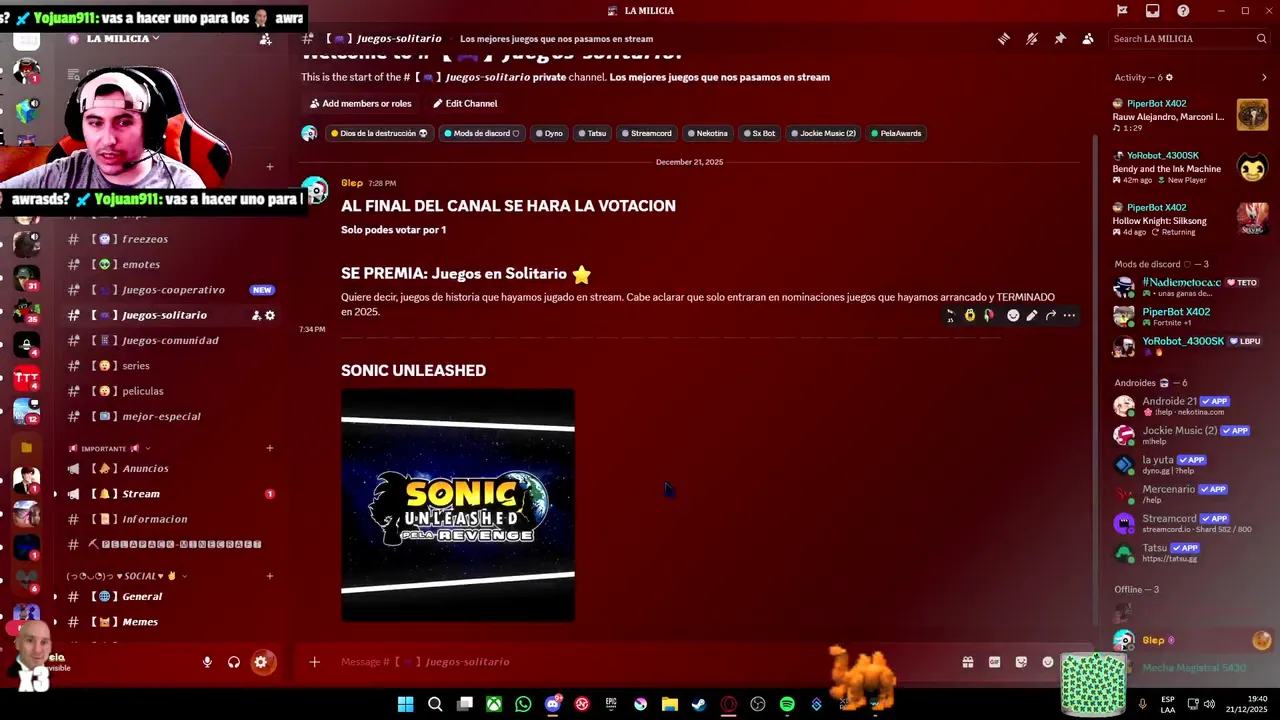Image resolution: width=1280 pixels, height=720 pixels.
Task: Open peliculas channel
Action: coord(143,391)
